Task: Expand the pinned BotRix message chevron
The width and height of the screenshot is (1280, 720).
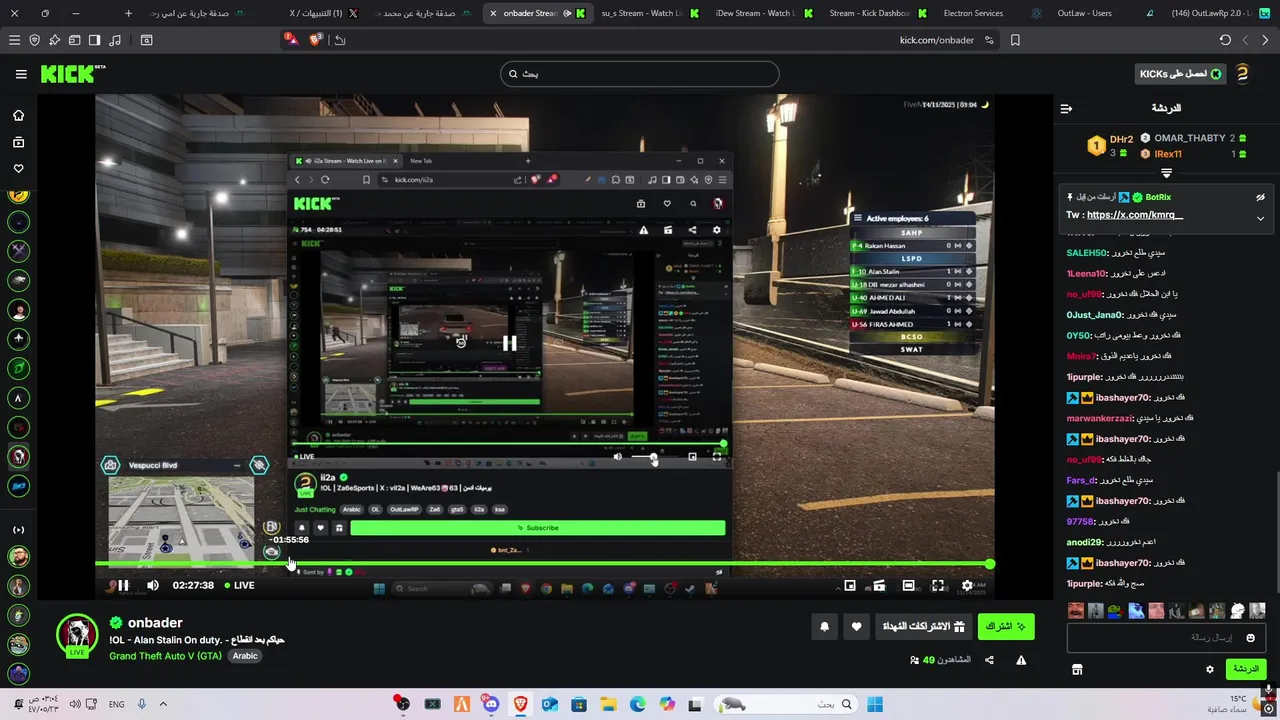Action: [1260, 217]
